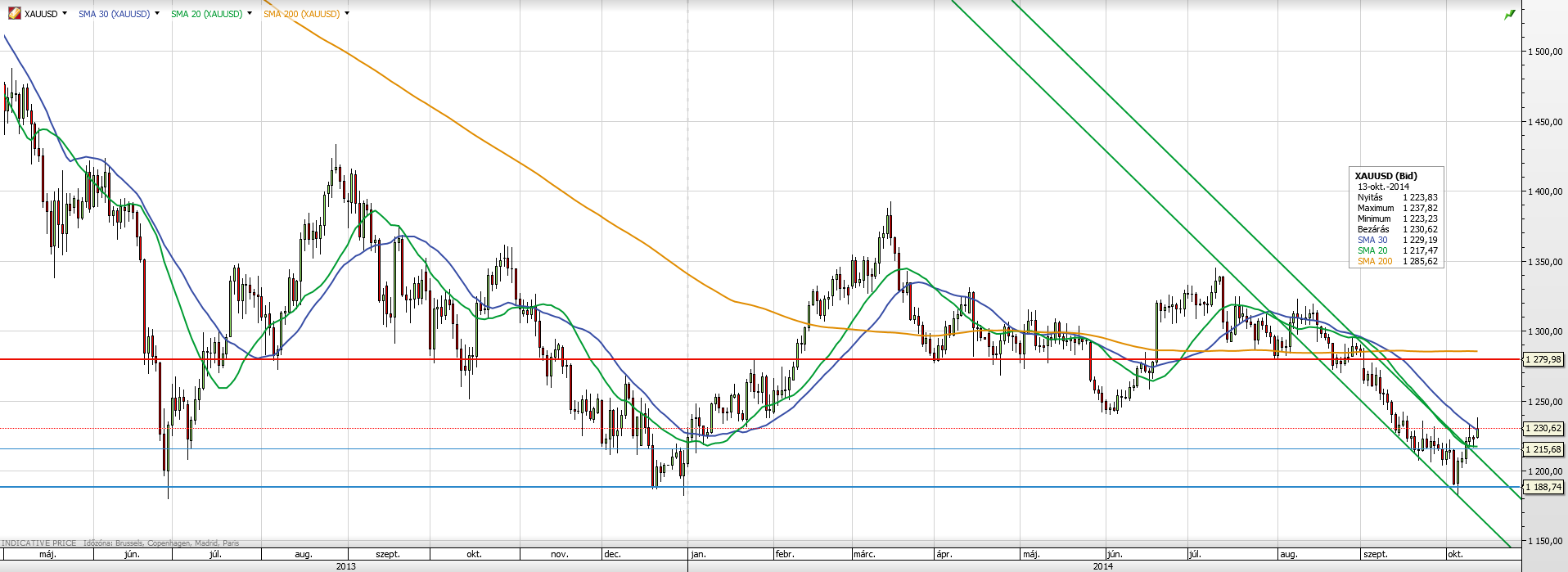
Task: Click the dec. month label
Action: 612,555
